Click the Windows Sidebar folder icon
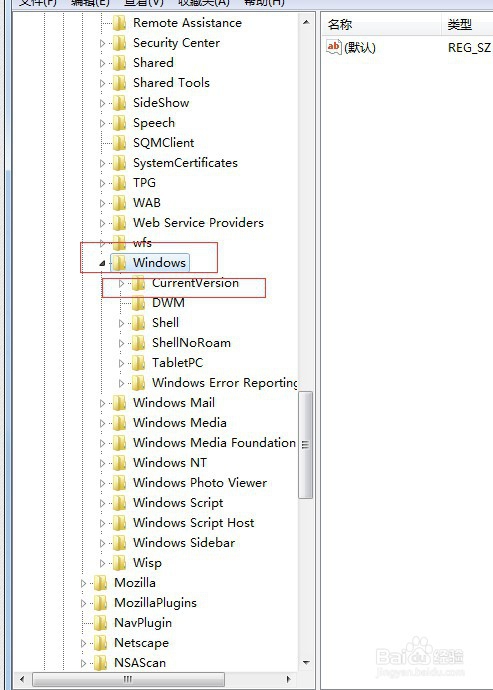493x690 pixels. coord(119,543)
